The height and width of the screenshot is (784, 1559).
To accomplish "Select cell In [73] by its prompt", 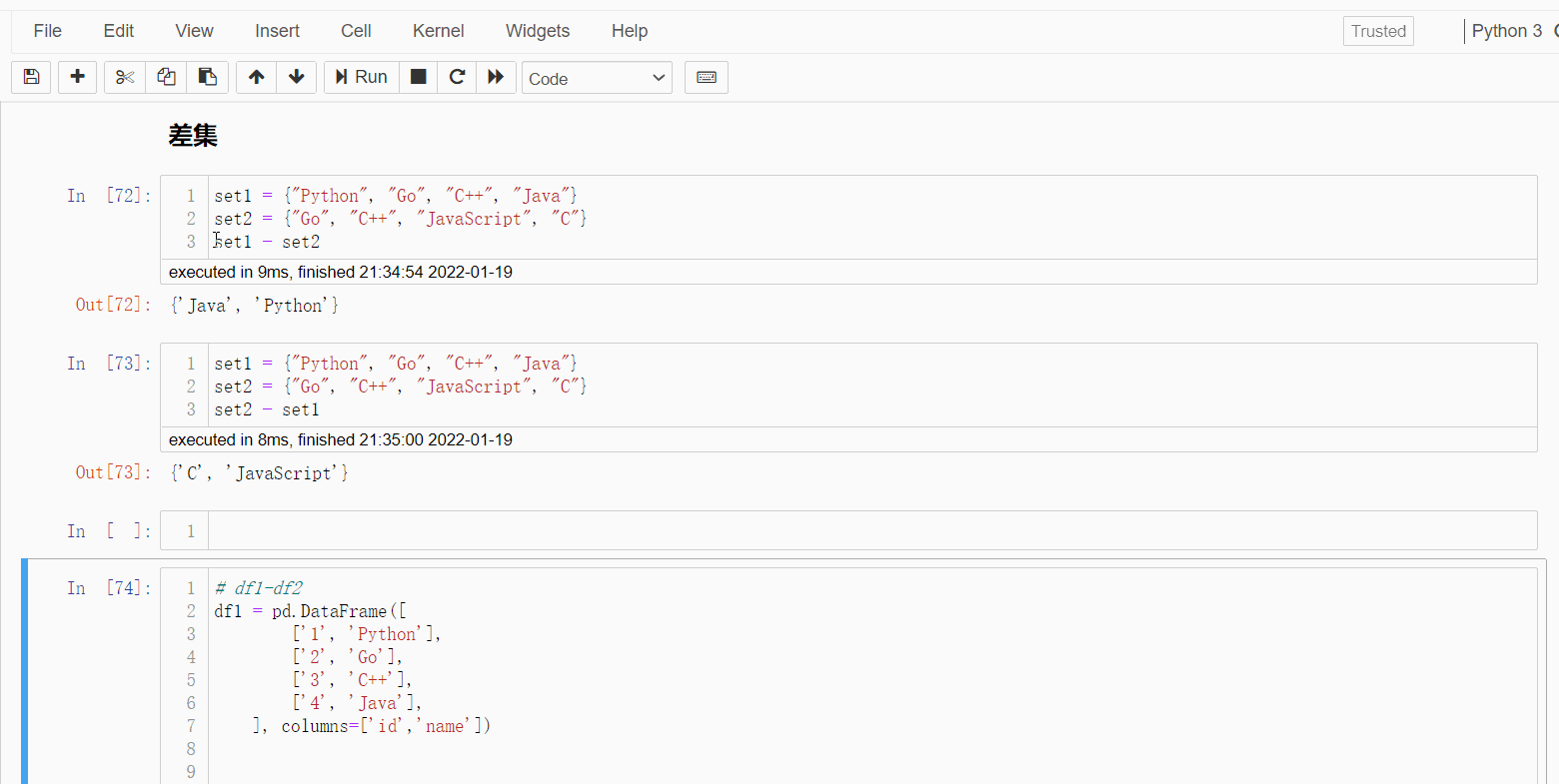I will pyautogui.click(x=109, y=364).
